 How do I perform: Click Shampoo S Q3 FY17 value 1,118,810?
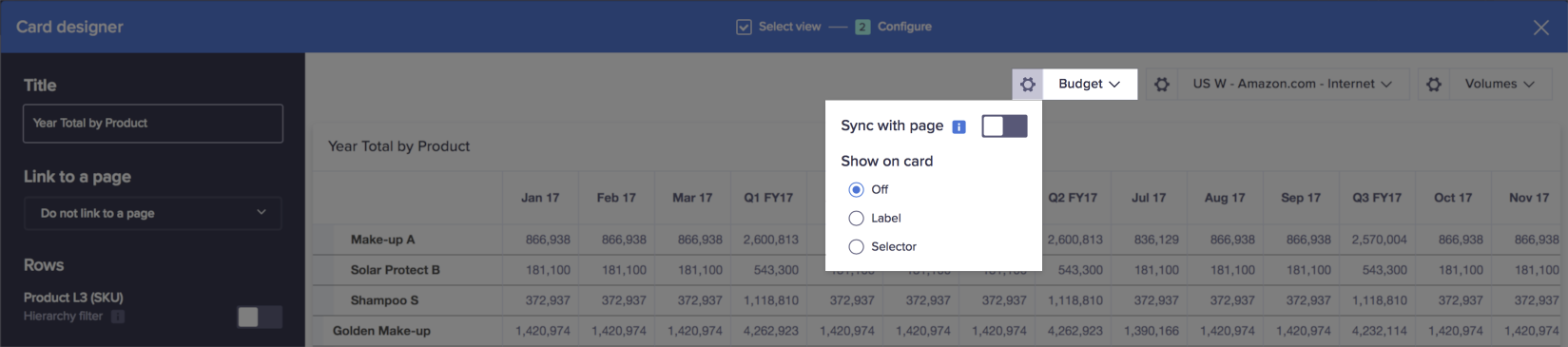1380,300
